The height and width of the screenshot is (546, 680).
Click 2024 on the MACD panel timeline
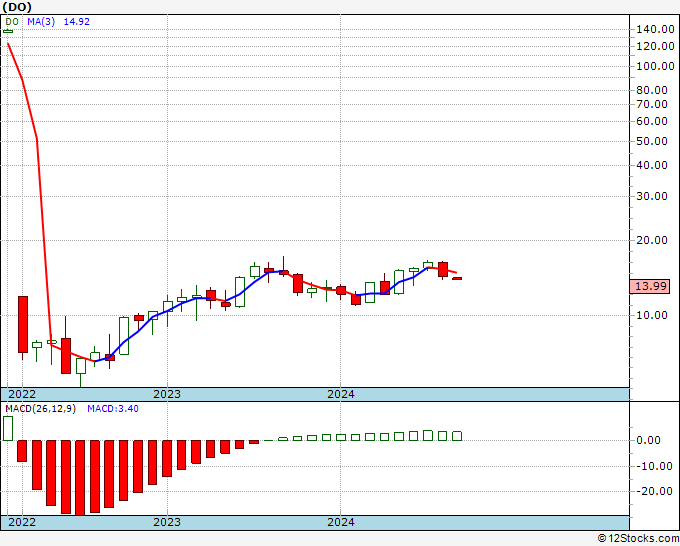point(341,522)
